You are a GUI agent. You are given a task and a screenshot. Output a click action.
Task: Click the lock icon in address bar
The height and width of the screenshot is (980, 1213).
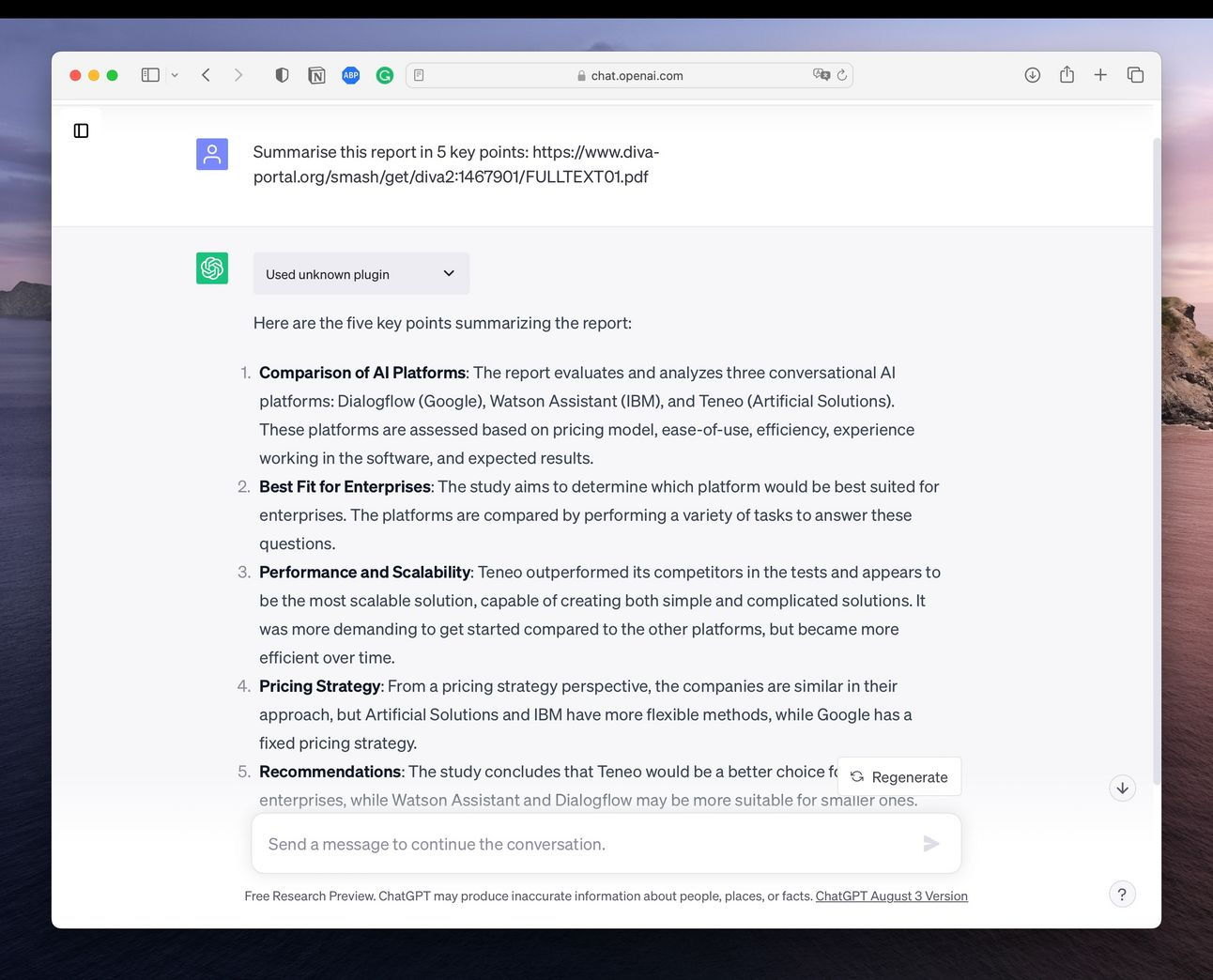(581, 76)
